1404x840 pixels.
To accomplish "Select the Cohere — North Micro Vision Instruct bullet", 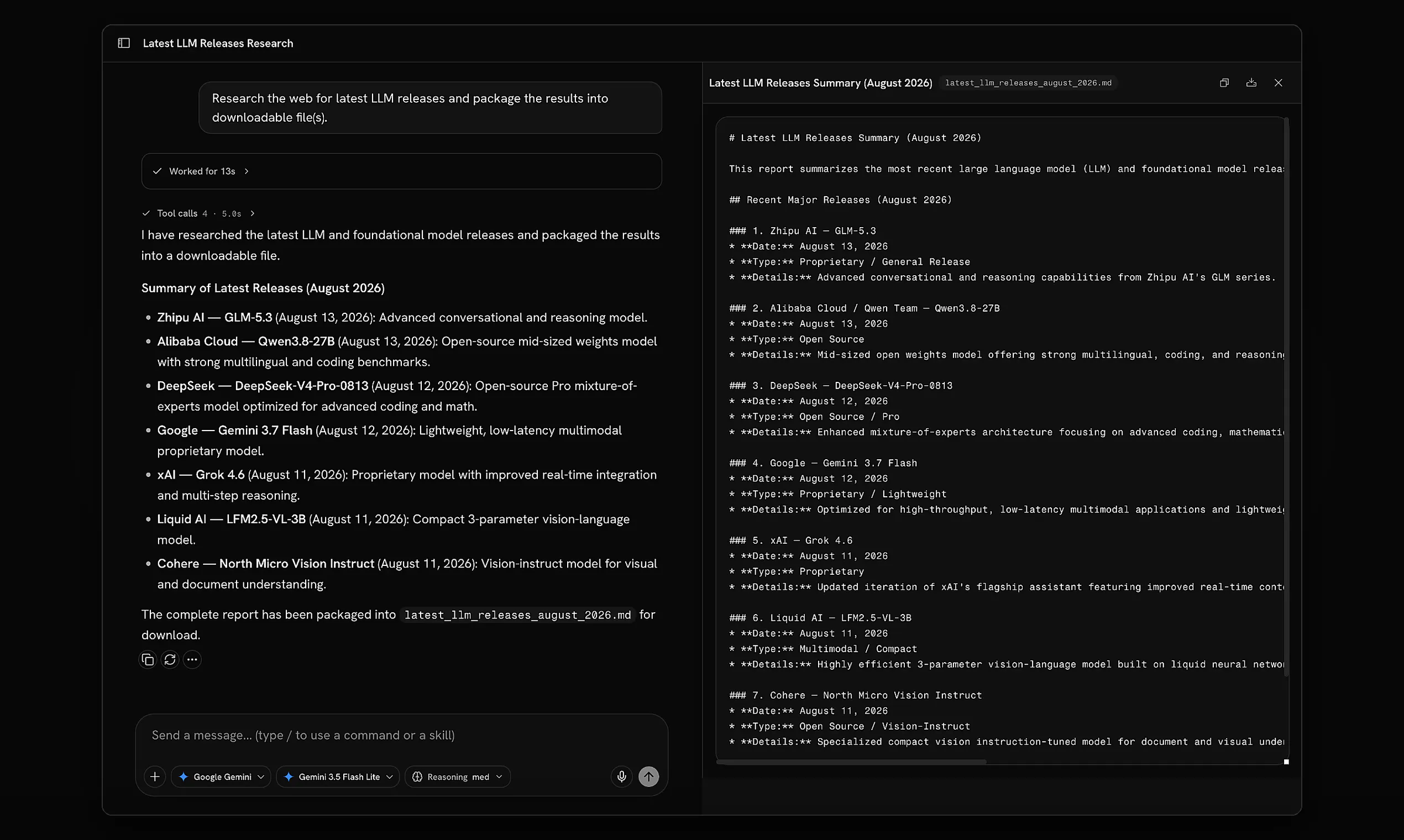I will click(x=407, y=574).
